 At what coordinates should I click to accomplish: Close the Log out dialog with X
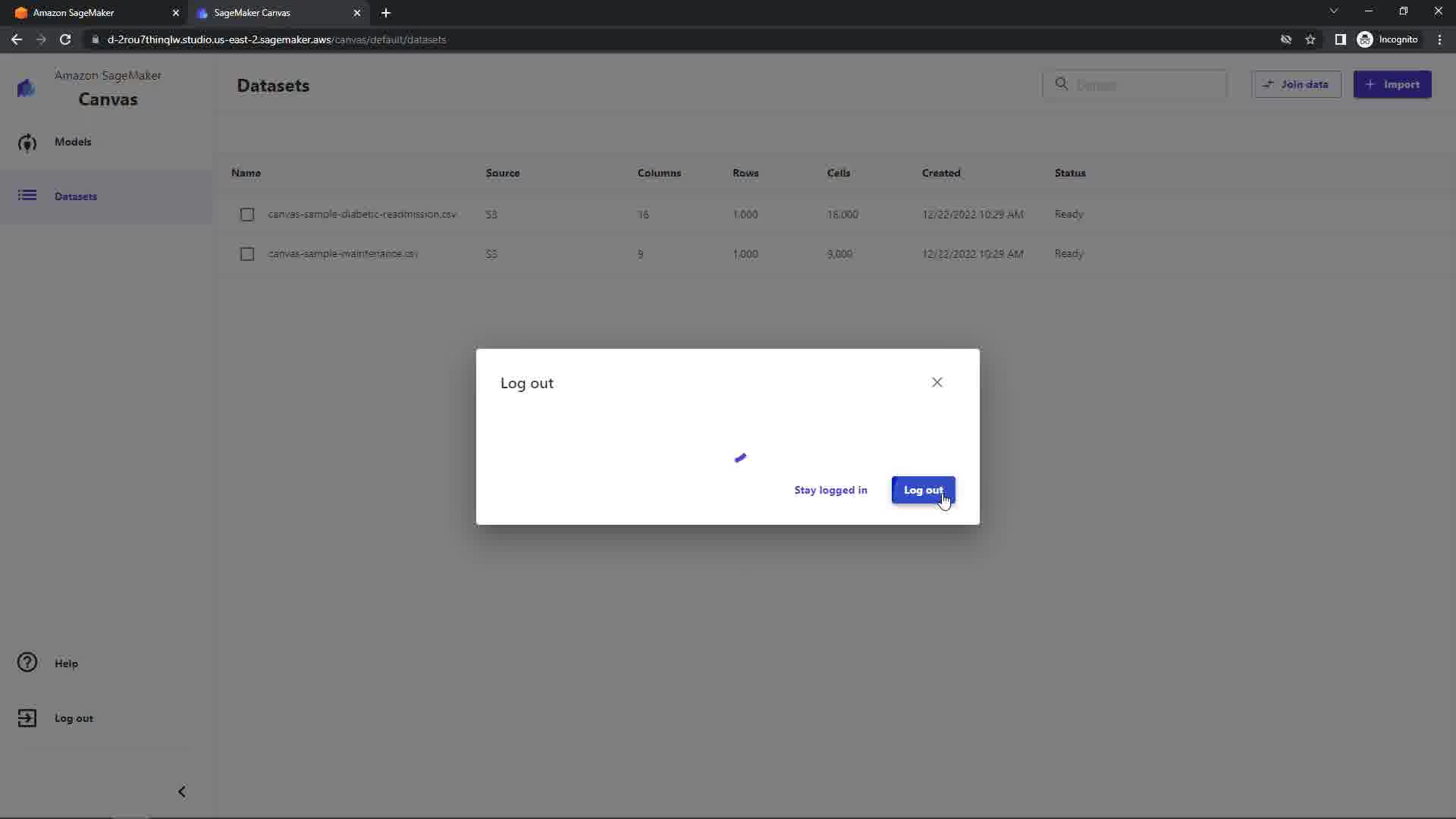click(937, 382)
